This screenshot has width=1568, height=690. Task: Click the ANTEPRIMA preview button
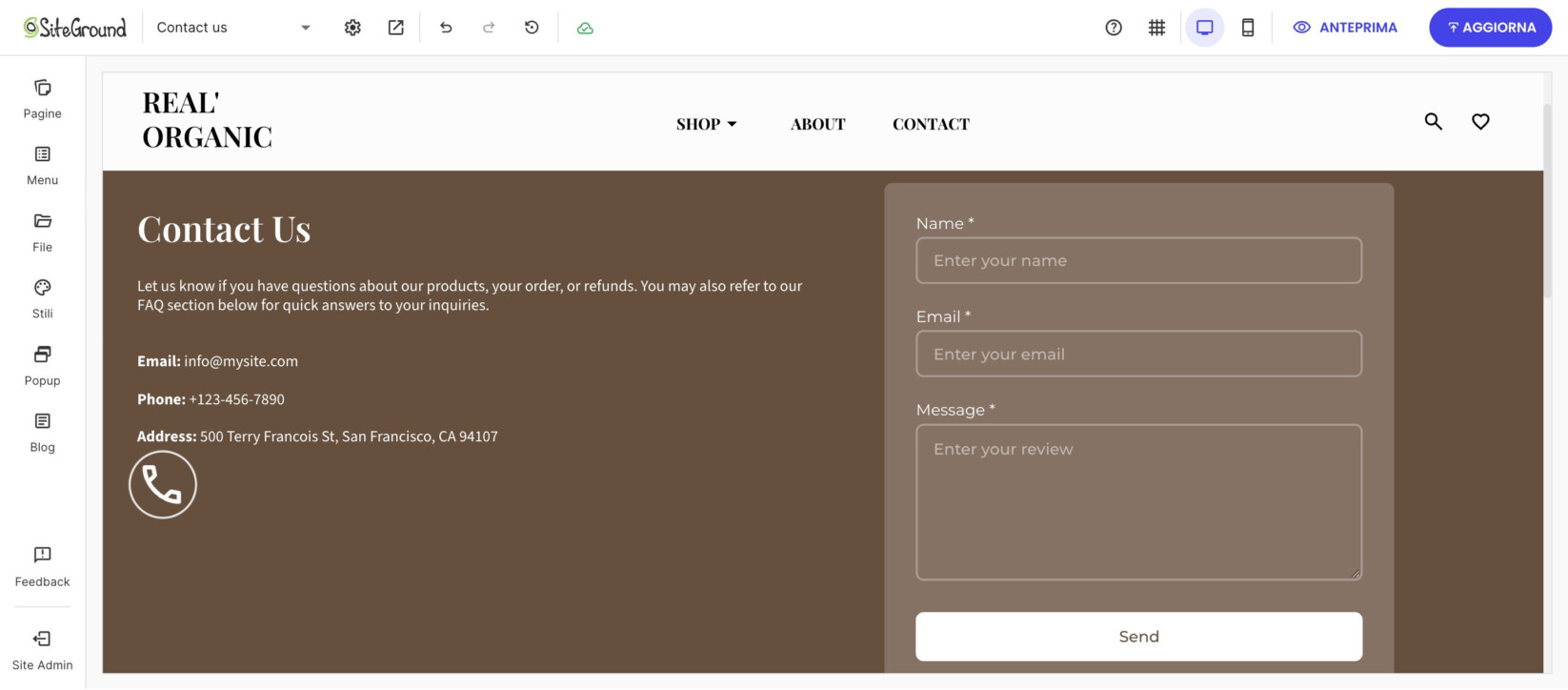[1345, 28]
